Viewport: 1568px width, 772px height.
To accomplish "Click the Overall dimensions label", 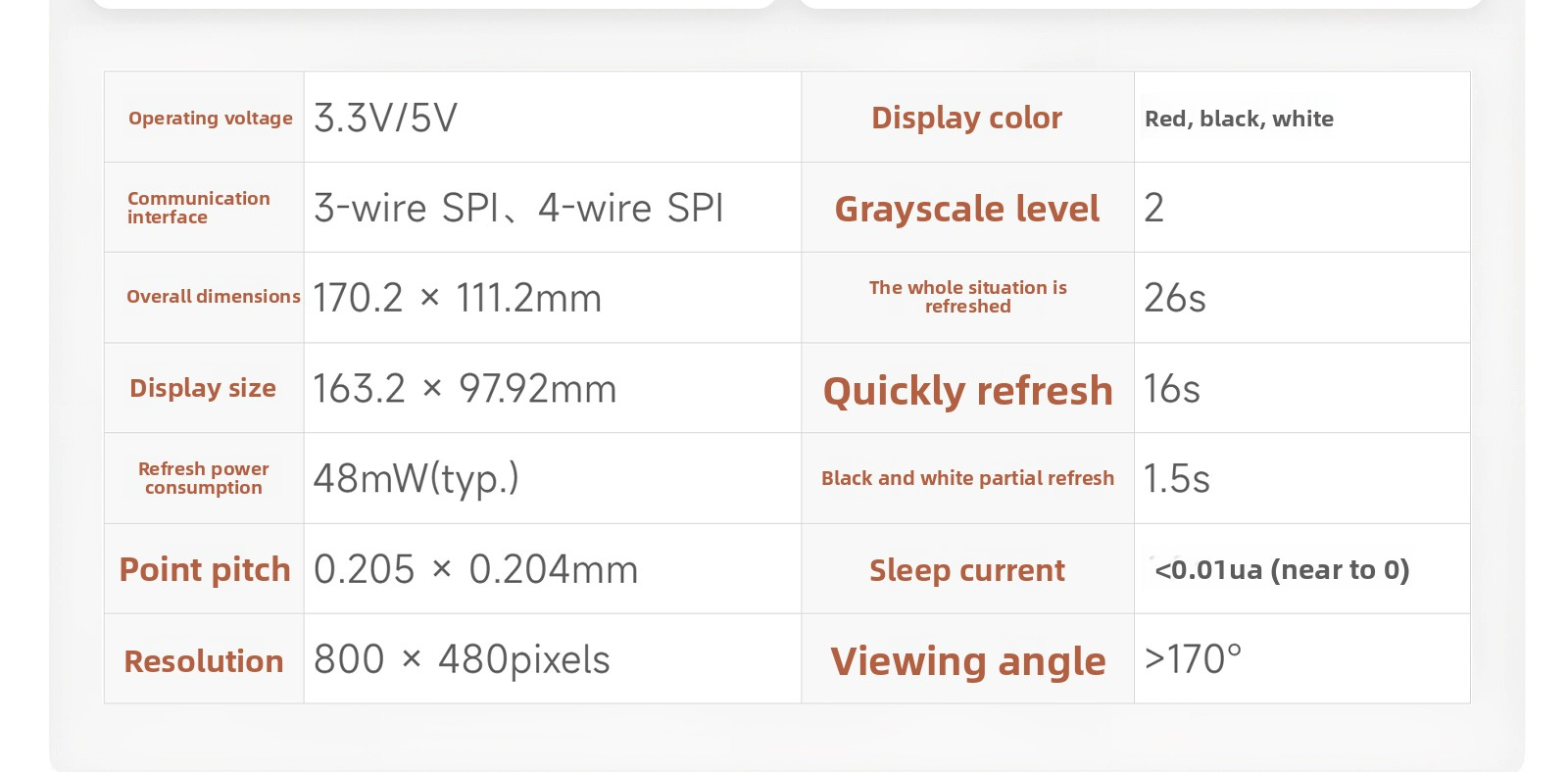I will click(x=214, y=296).
